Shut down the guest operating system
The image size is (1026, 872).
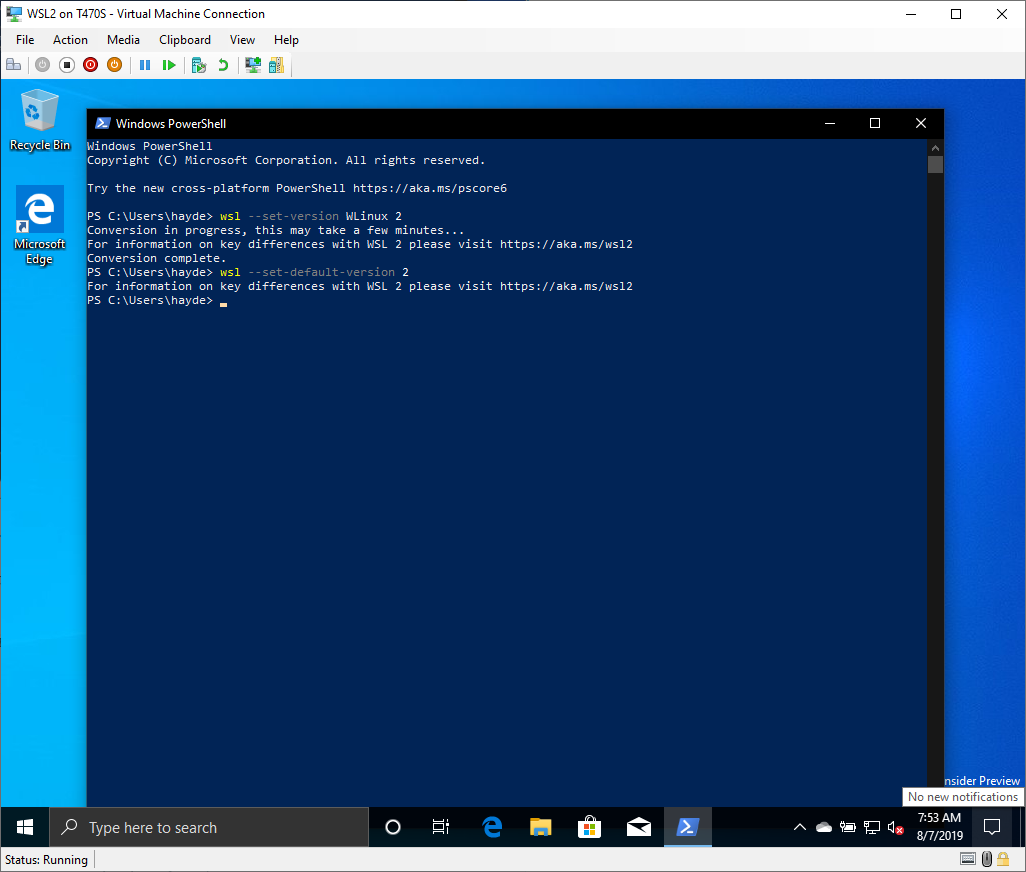pos(90,64)
